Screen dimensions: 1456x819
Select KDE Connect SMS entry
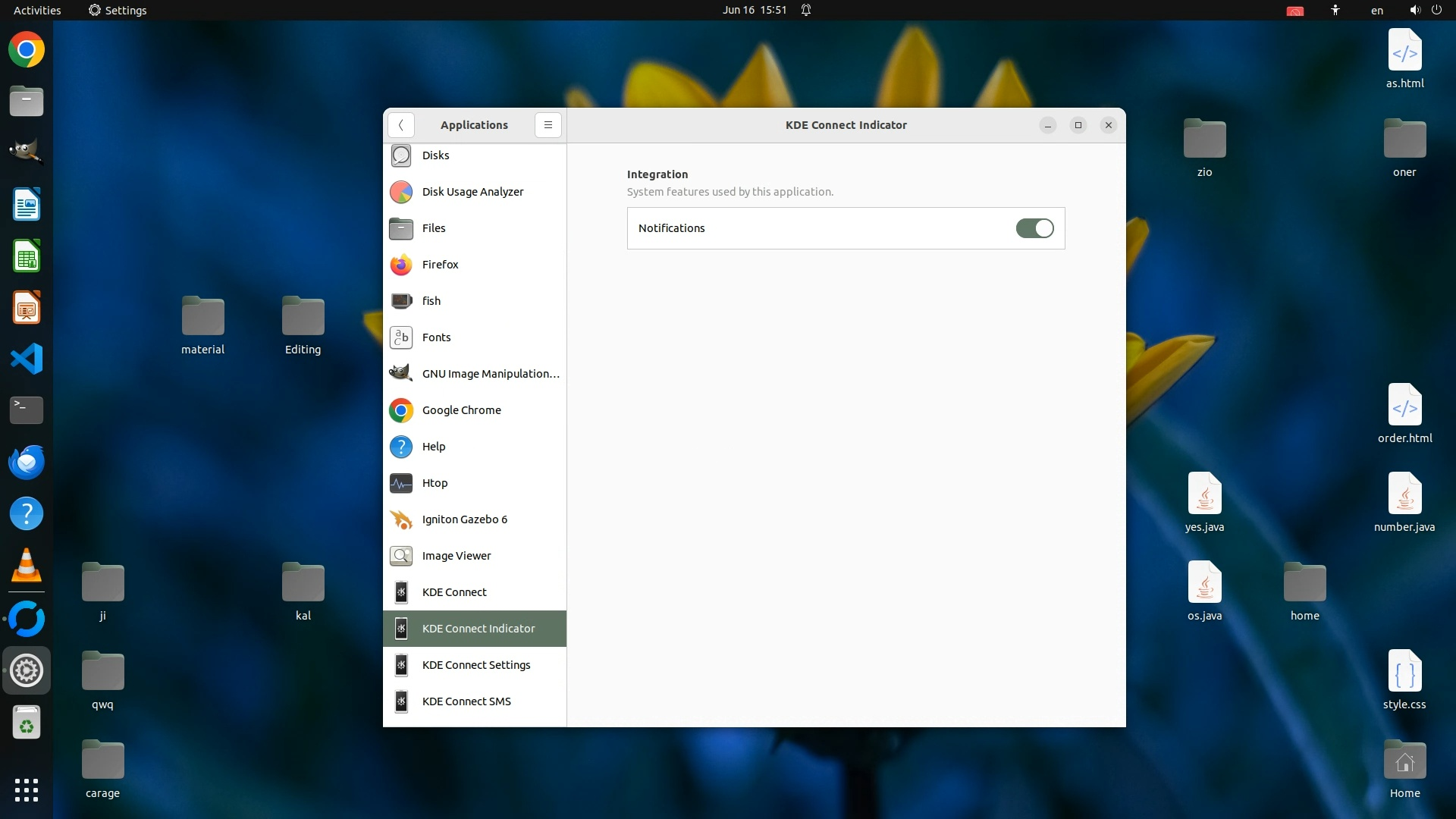466,701
